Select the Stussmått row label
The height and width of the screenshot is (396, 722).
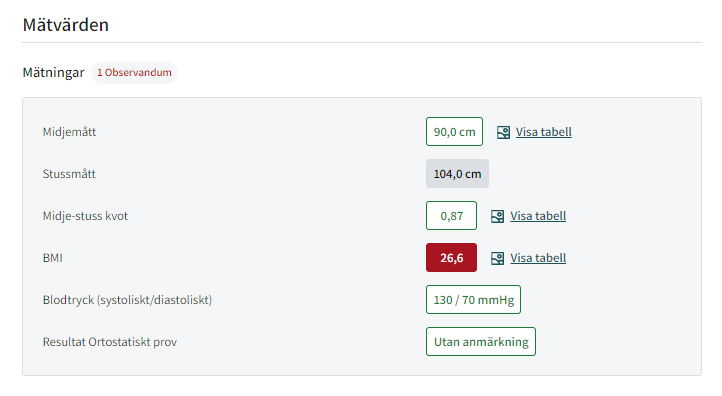pos(69,174)
